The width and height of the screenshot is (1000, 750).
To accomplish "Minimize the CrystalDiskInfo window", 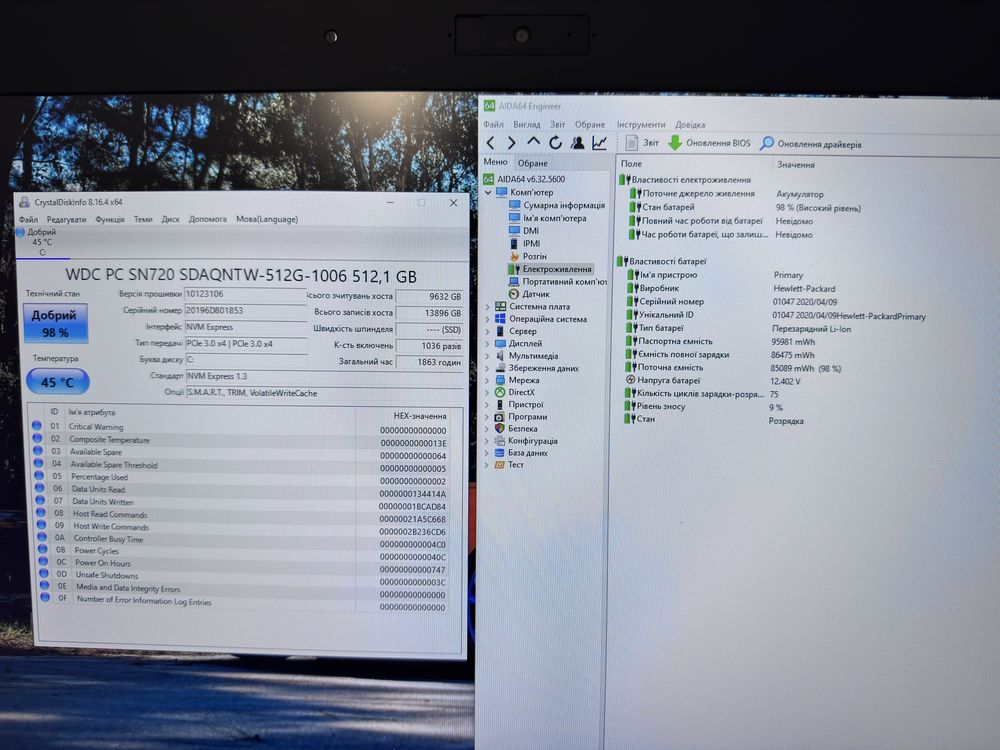I will pos(390,202).
